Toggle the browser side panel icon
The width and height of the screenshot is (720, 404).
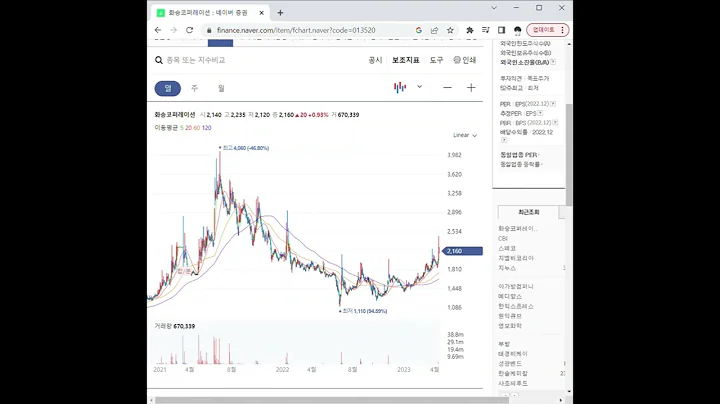(501, 30)
